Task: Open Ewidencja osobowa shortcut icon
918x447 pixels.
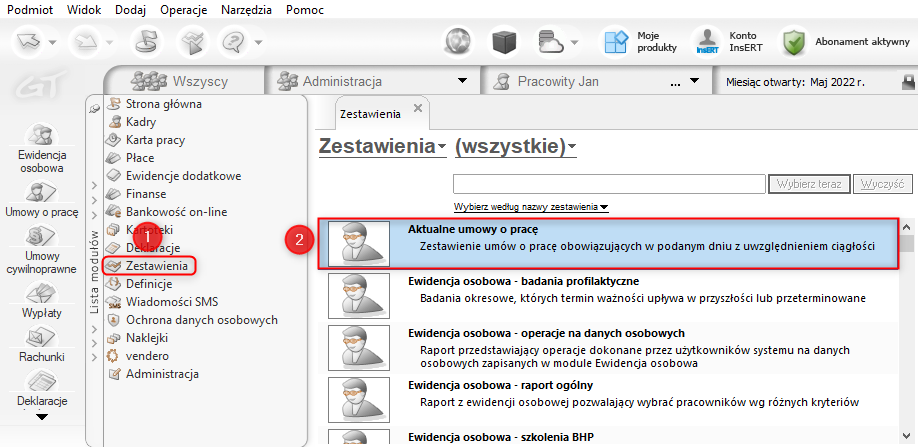Action: (42, 133)
